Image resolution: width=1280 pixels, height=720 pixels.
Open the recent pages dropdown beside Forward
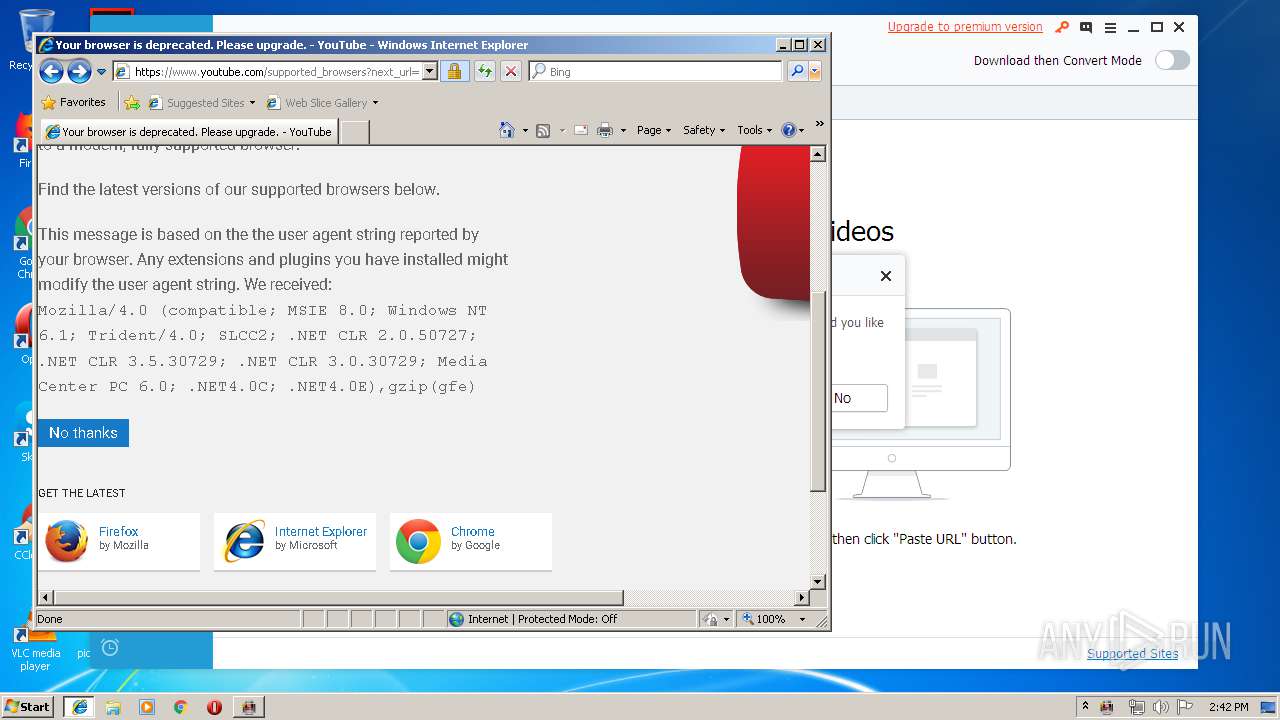click(101, 72)
